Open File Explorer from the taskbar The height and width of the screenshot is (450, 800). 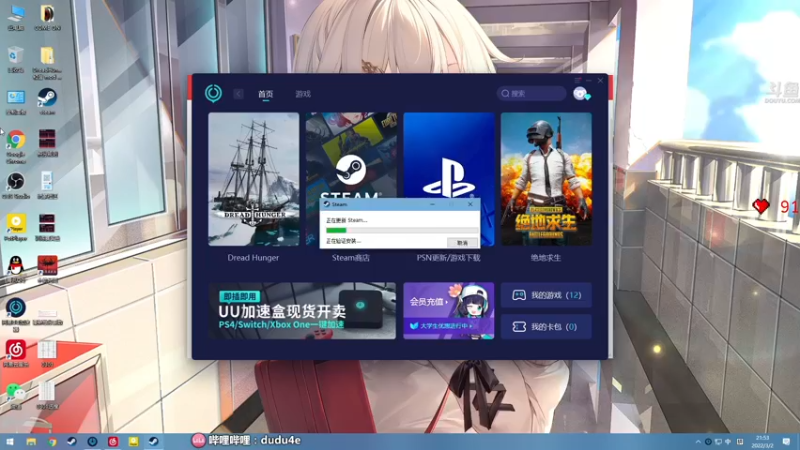[x=31, y=441]
